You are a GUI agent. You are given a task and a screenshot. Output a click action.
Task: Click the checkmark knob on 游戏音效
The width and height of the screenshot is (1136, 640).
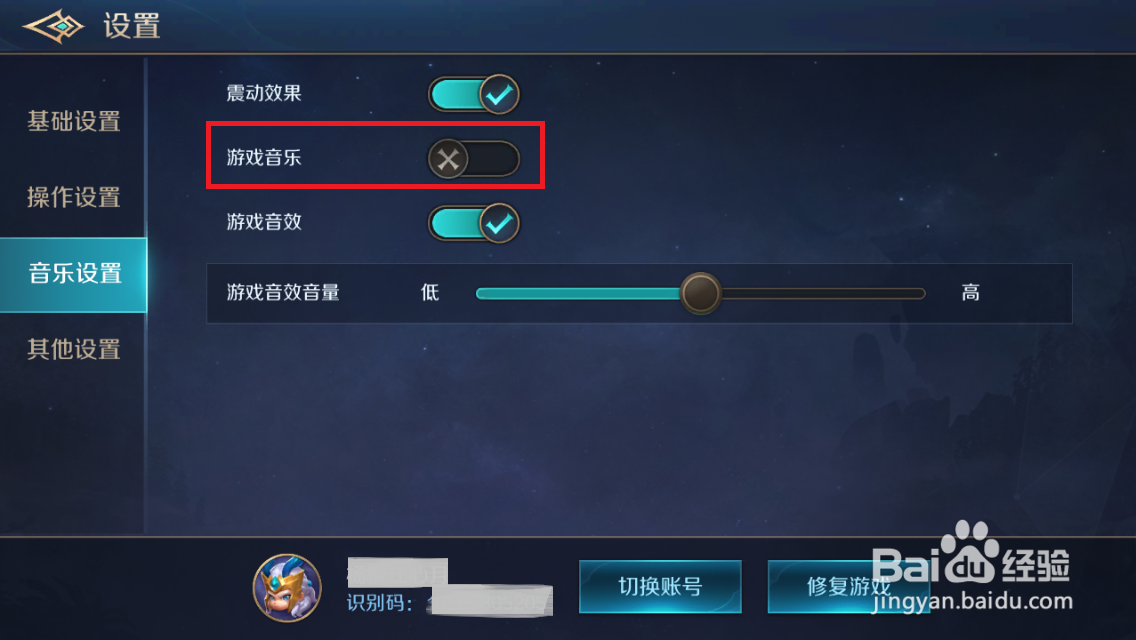498,223
